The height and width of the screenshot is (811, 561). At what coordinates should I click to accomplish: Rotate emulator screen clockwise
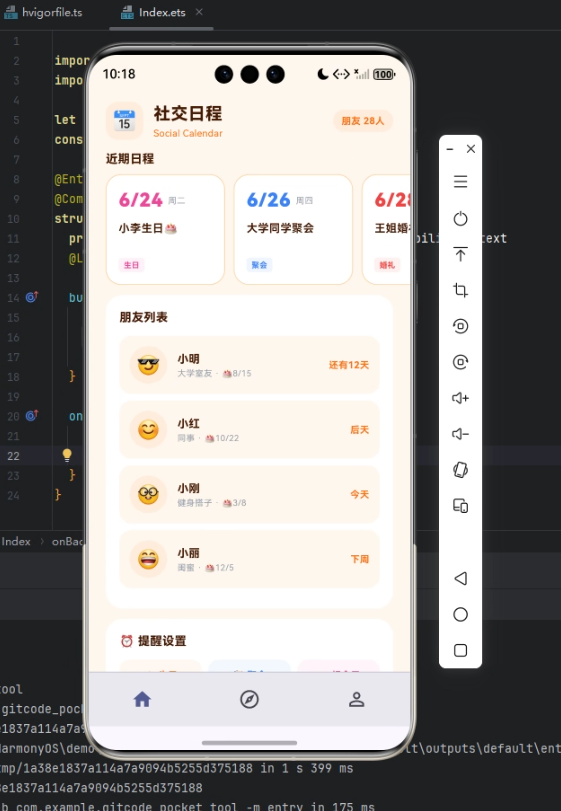point(460,362)
